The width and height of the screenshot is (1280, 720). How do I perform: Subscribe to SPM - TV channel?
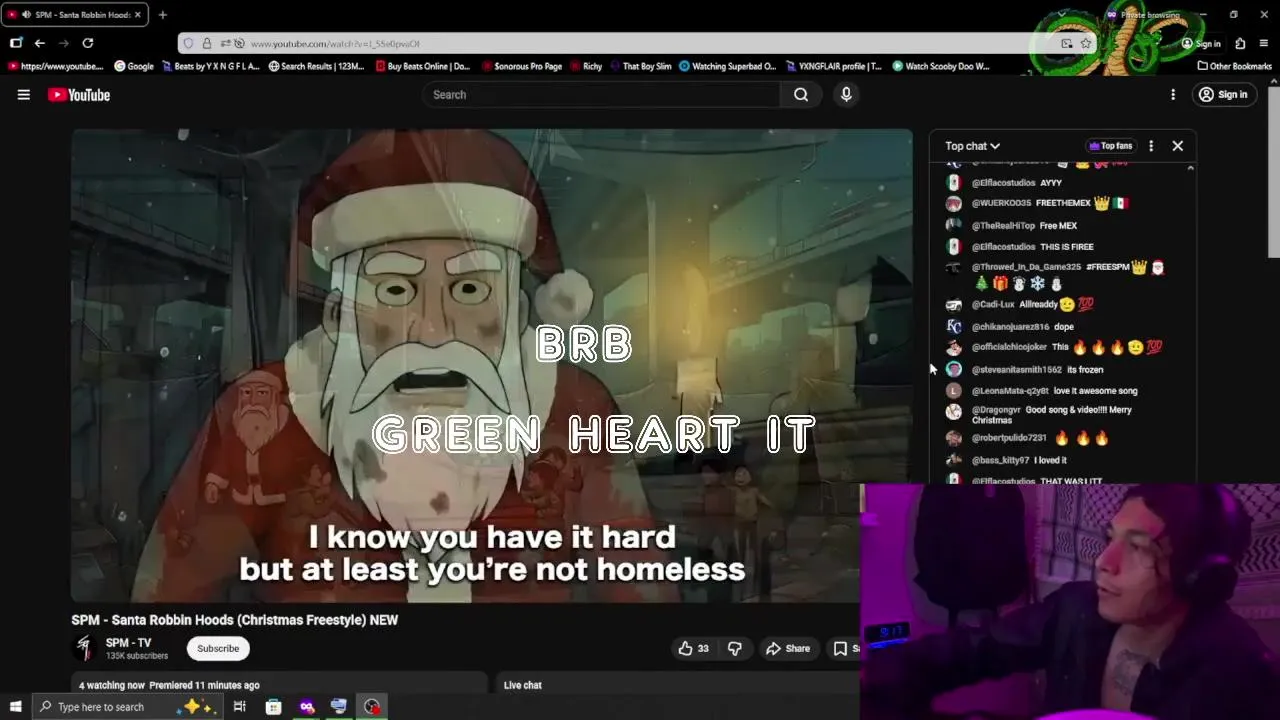pyautogui.click(x=218, y=648)
